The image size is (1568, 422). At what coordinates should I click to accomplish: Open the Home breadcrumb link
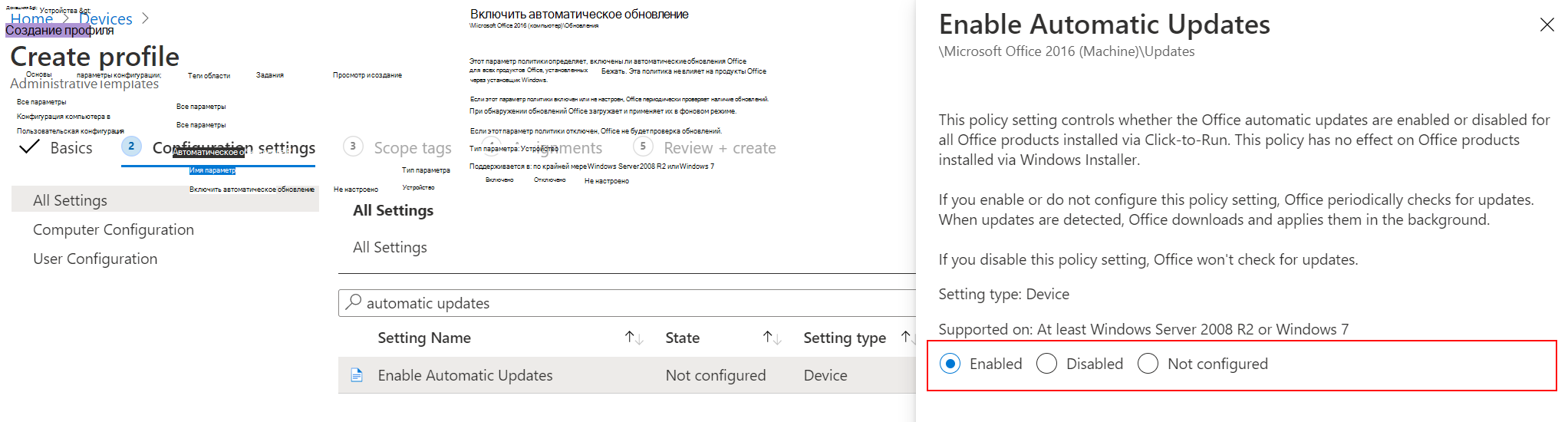31,19
